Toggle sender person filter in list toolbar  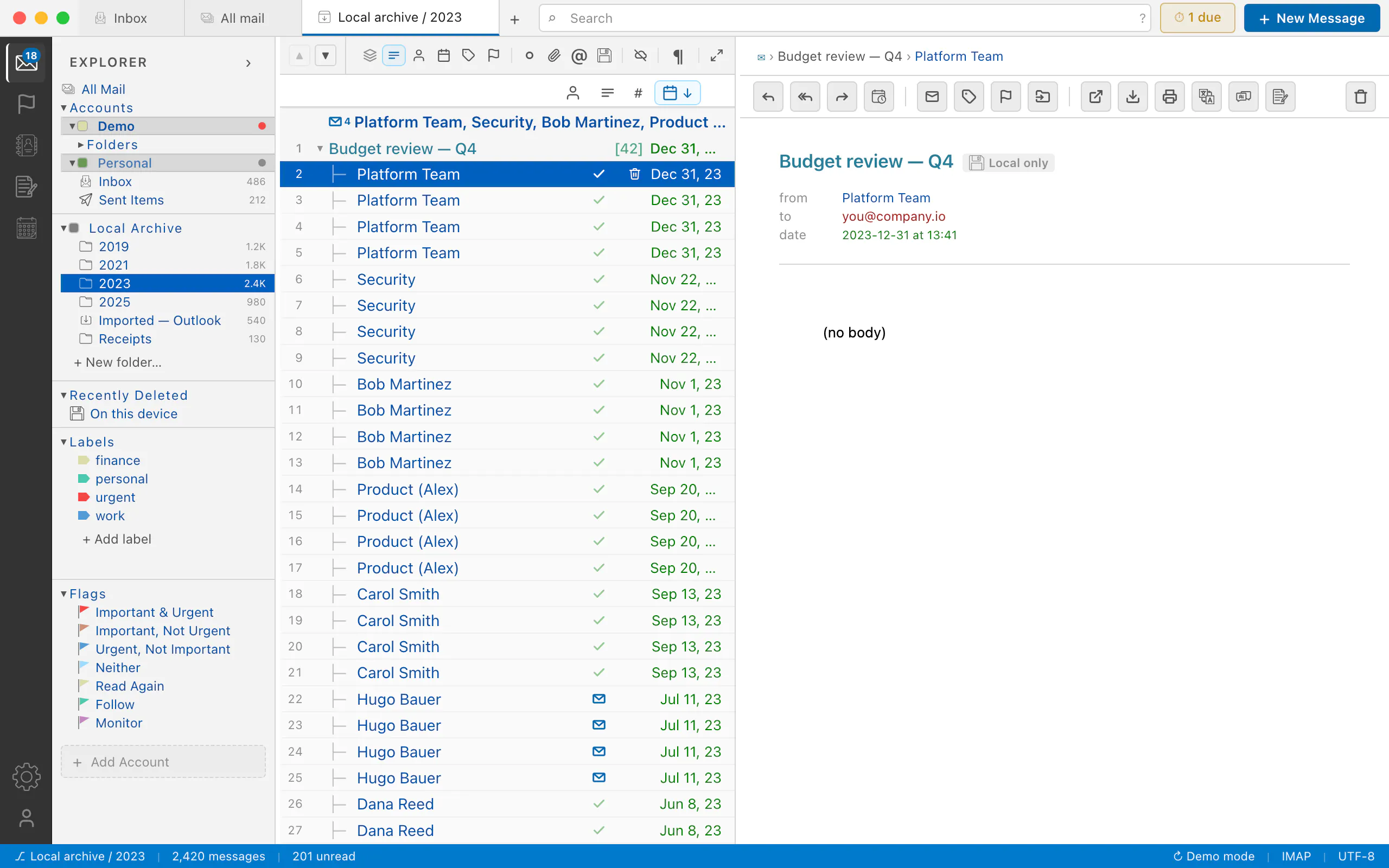419,56
